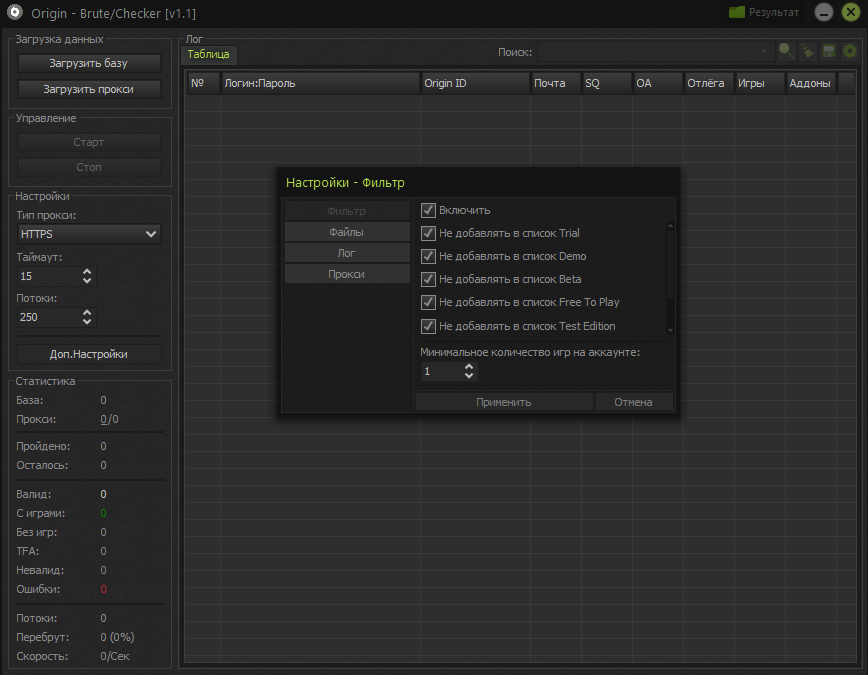Increase minimum games count
This screenshot has height=675, width=868.
click(469, 367)
